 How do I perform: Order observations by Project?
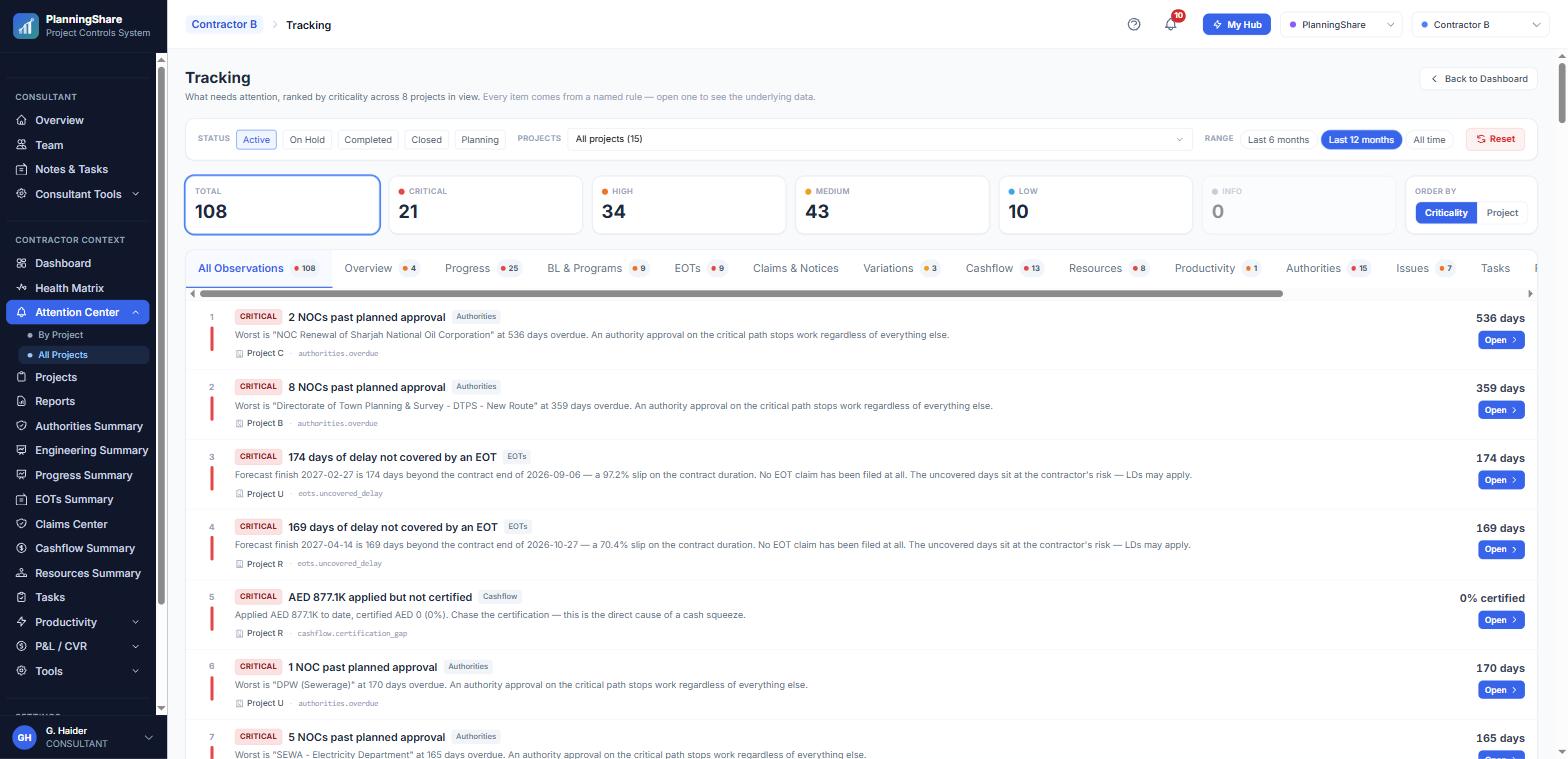pos(1502,213)
